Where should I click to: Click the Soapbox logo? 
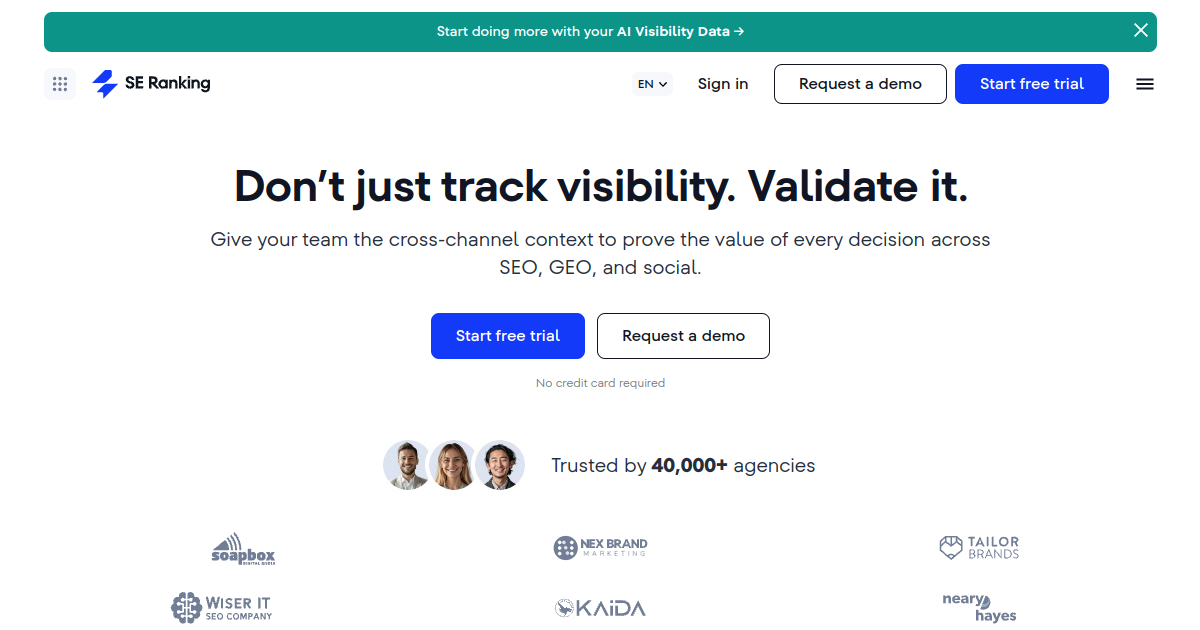point(243,549)
